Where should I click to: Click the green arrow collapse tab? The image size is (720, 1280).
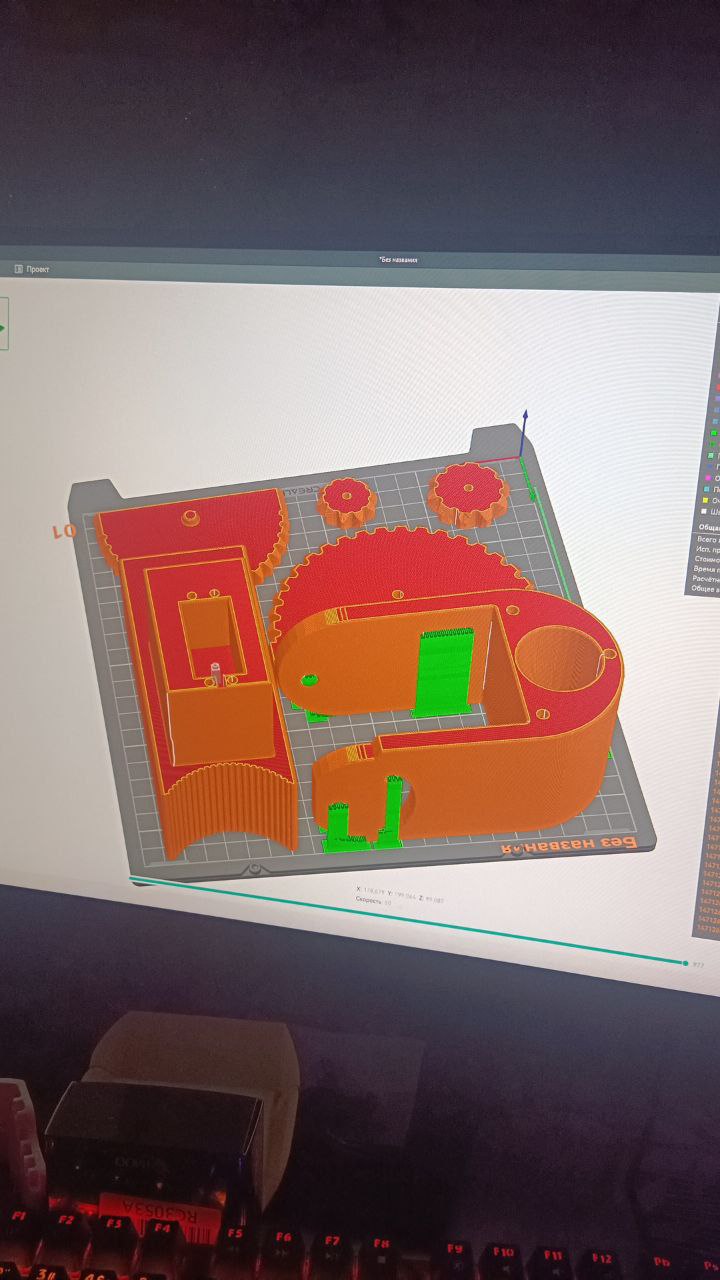tap(3, 328)
